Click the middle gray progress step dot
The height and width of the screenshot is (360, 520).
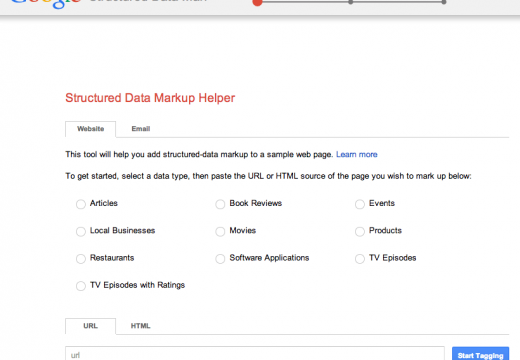tap(351, 2)
